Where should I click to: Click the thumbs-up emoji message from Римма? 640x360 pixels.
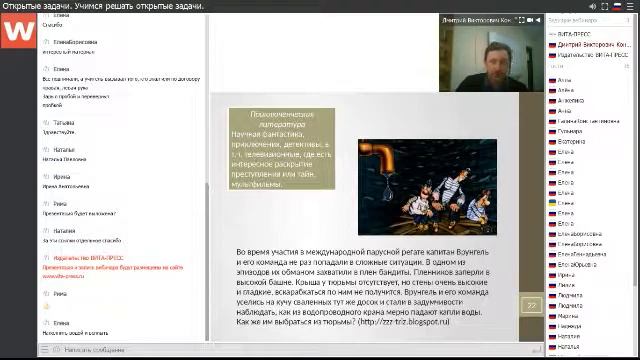pyautogui.click(x=46, y=306)
